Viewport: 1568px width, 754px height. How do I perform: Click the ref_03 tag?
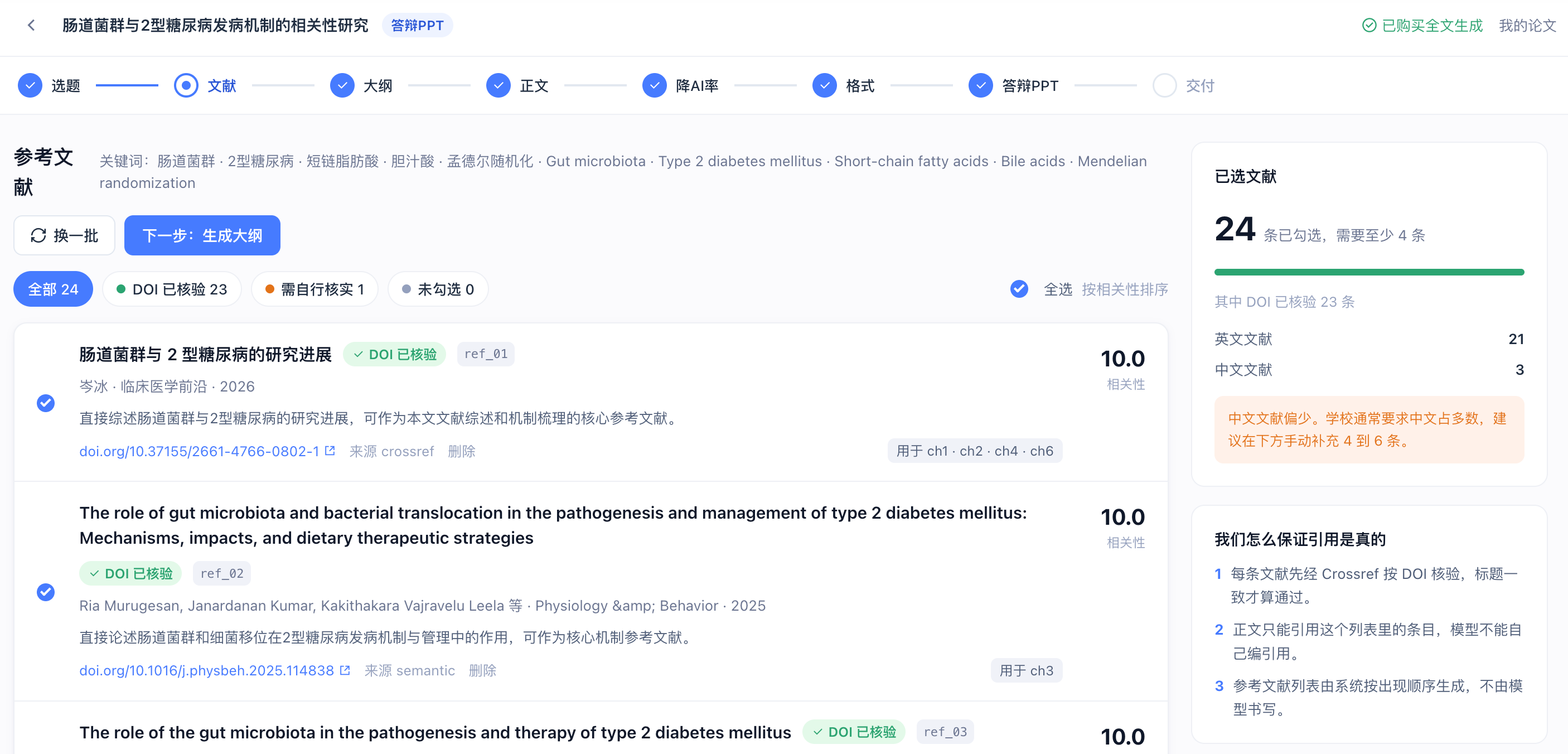coord(945,732)
